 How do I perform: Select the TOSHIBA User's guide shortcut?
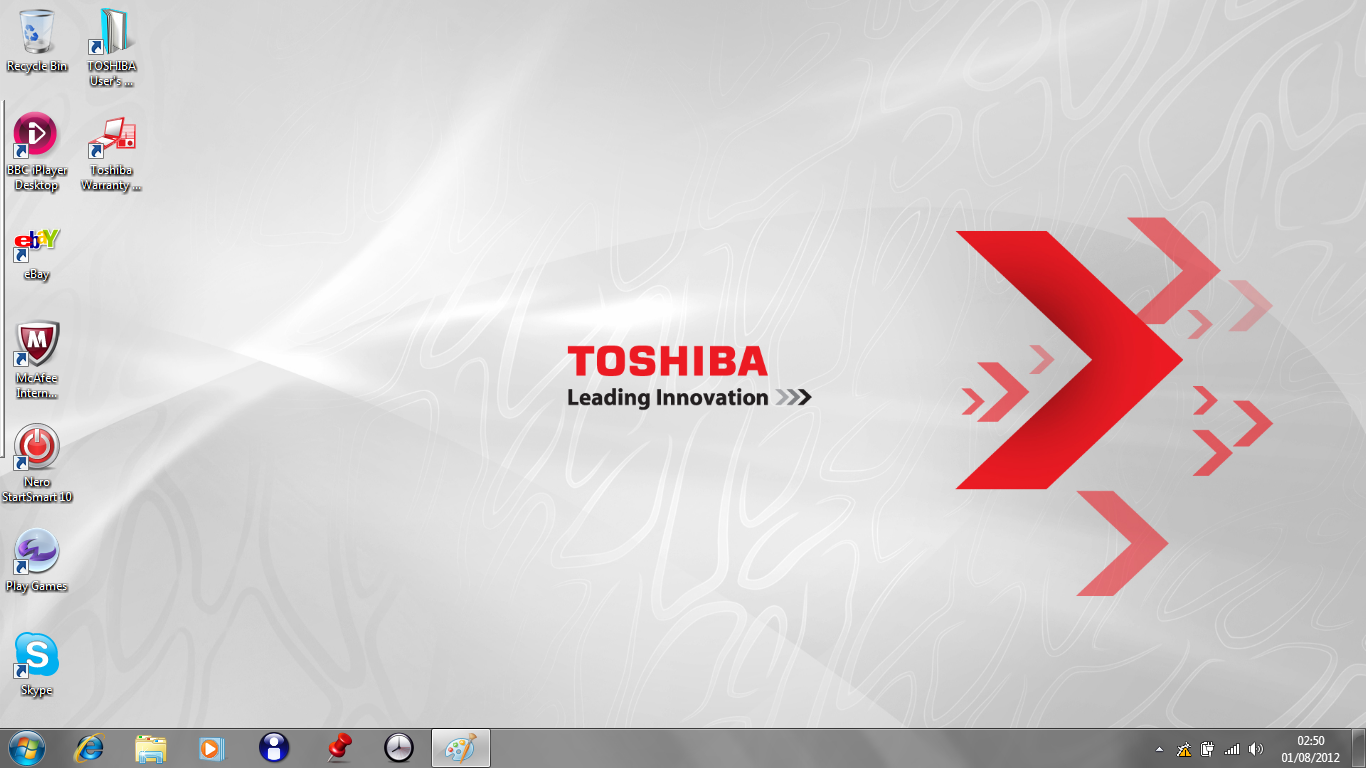click(112, 47)
